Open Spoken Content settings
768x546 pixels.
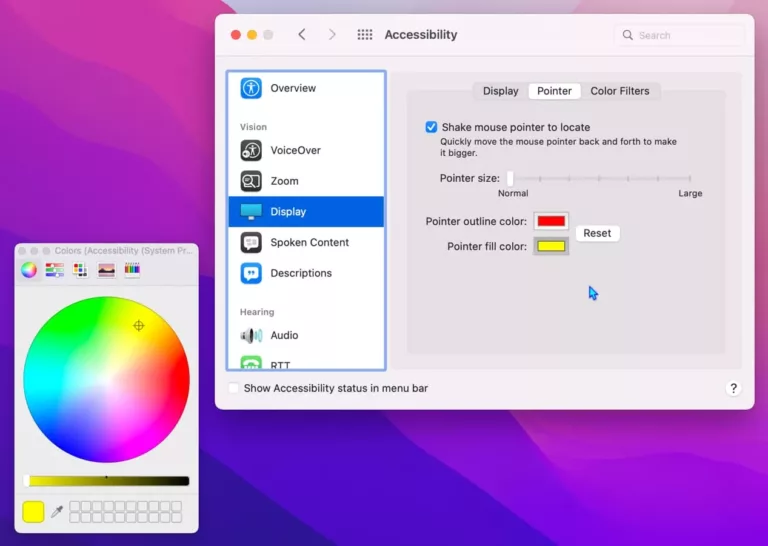[306, 242]
